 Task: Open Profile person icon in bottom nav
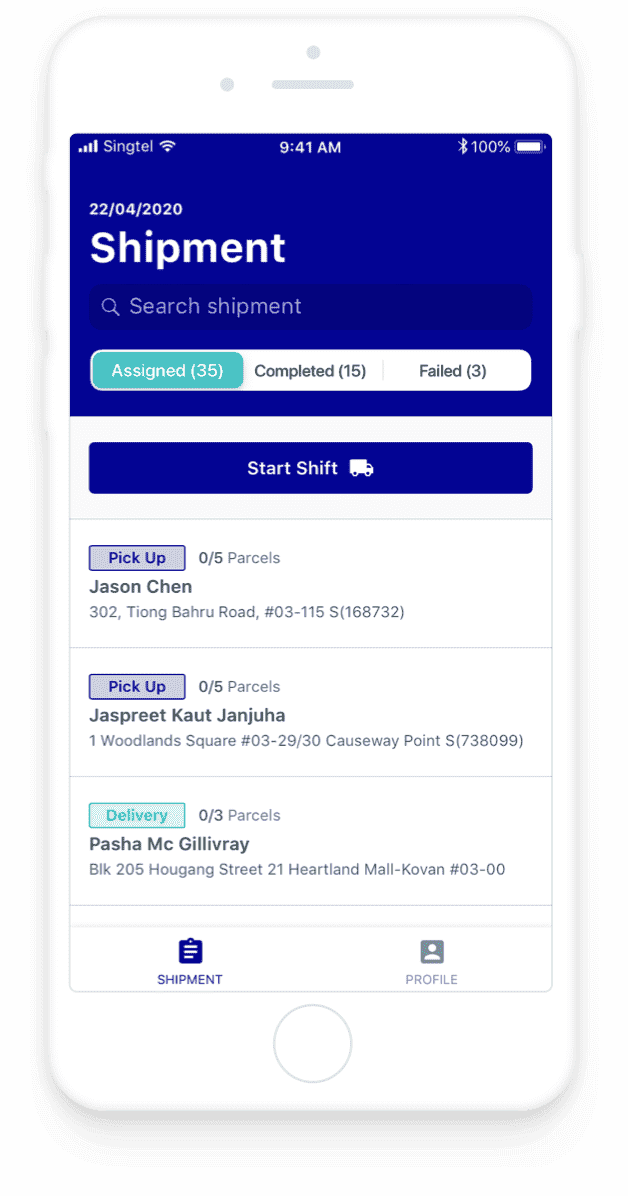(432, 951)
